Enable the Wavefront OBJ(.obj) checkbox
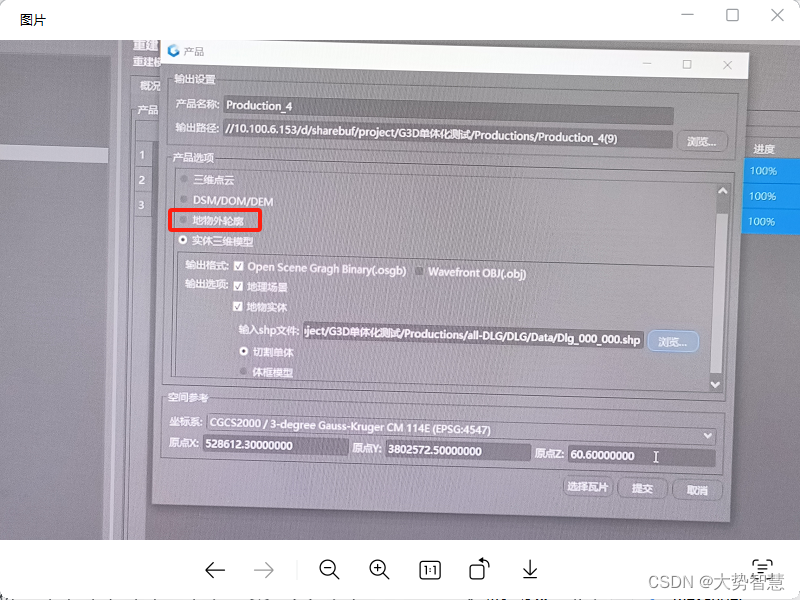 (x=419, y=271)
